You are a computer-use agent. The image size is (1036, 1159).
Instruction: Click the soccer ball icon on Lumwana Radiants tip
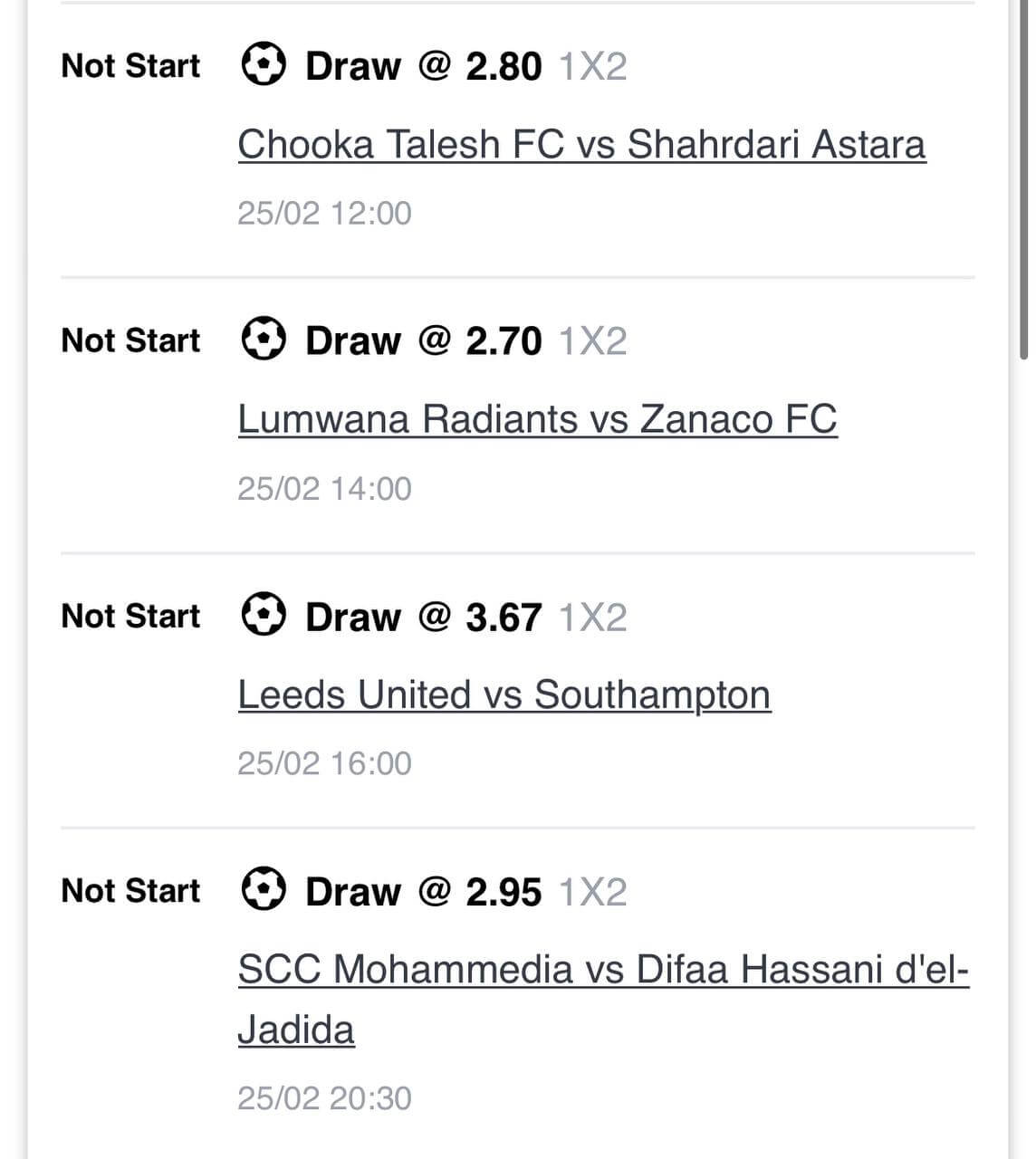(x=264, y=340)
